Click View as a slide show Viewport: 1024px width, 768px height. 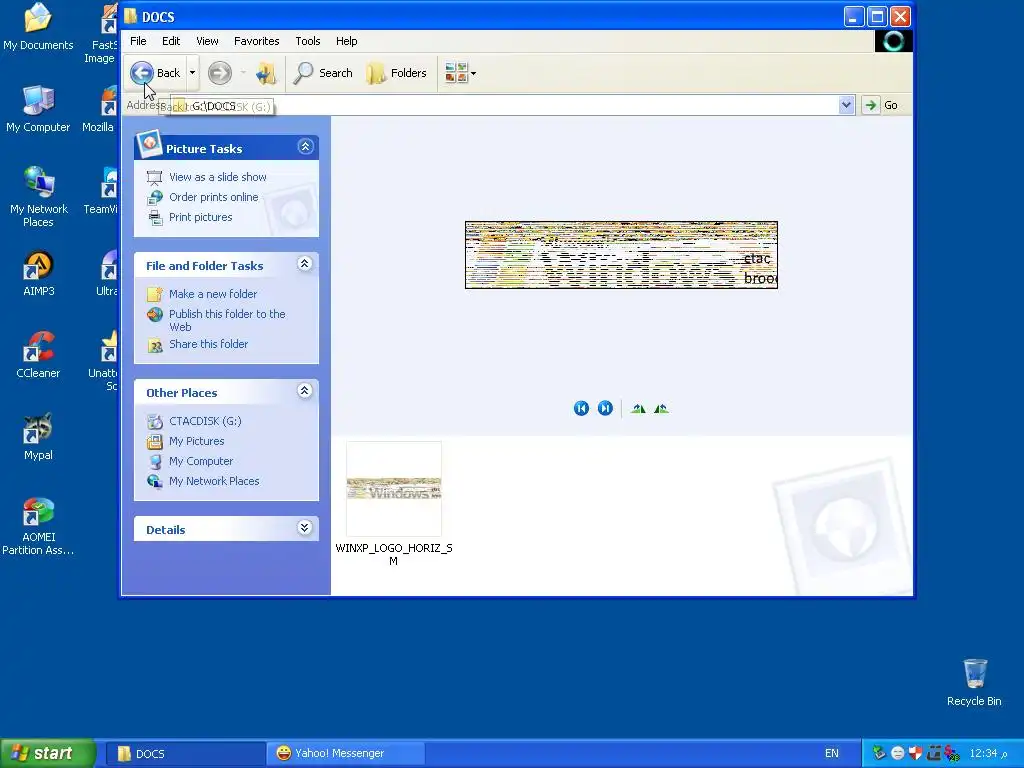217,177
